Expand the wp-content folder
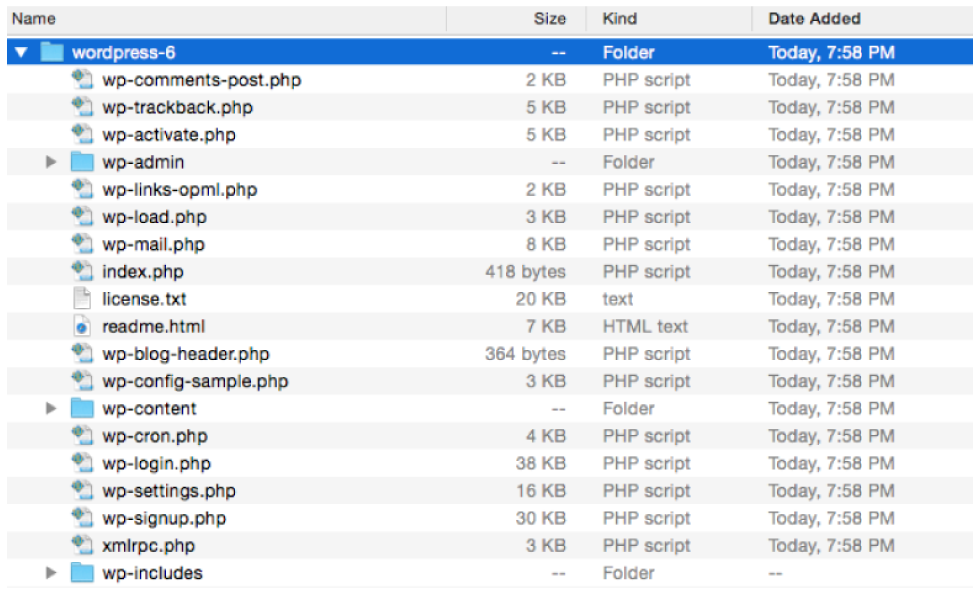Screen dimensions: 980x596 50,408
